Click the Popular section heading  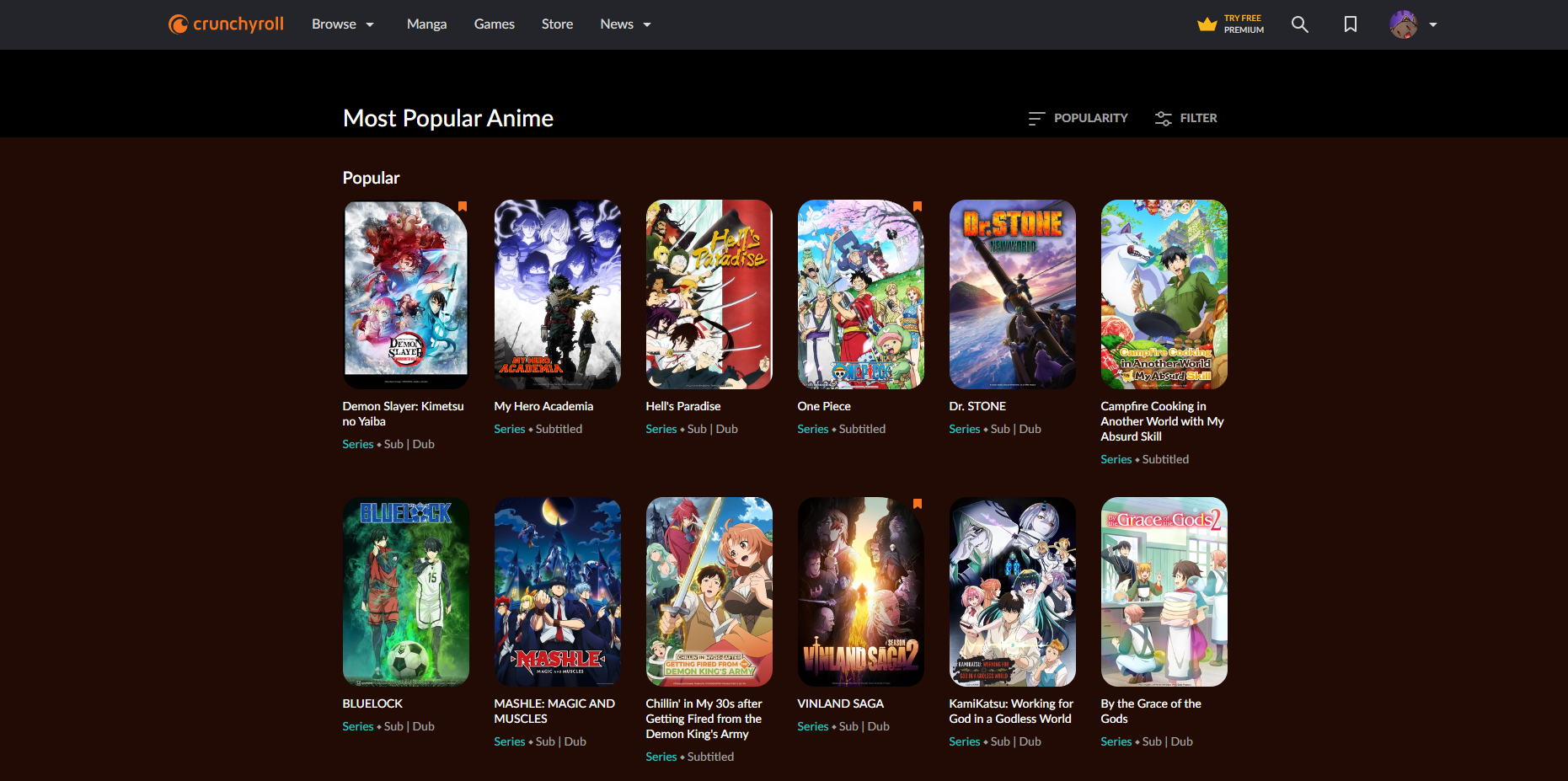(x=371, y=178)
